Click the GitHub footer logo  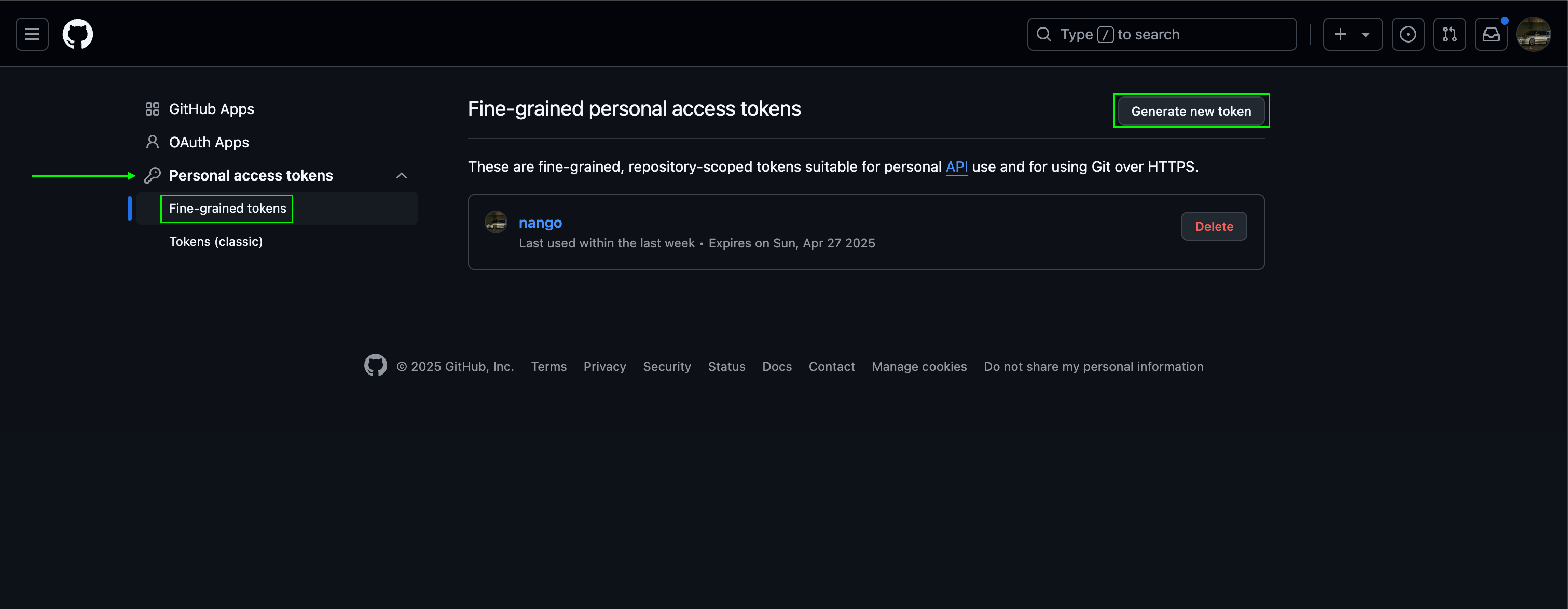(375, 366)
